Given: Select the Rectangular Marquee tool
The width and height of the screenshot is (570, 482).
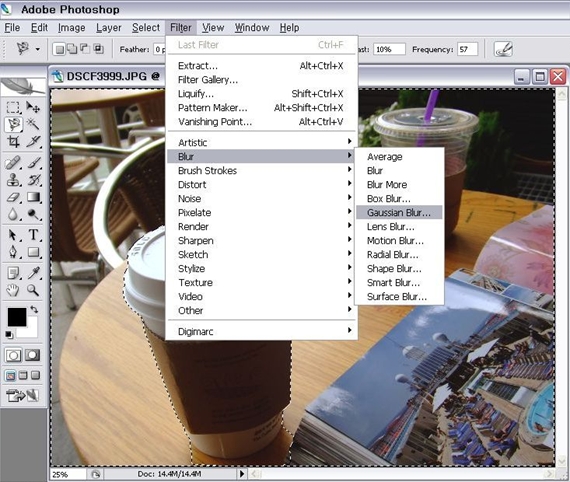Looking at the screenshot, I should point(13,107).
